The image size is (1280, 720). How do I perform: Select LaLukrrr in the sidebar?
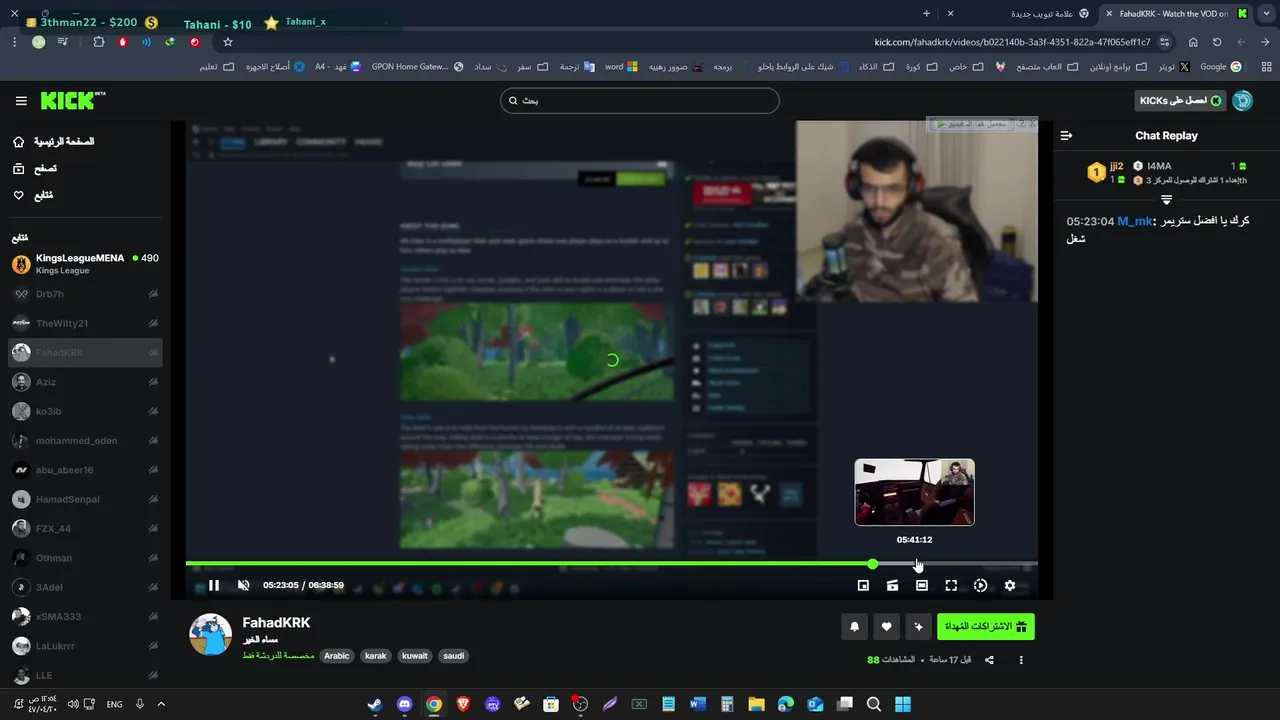[85, 646]
